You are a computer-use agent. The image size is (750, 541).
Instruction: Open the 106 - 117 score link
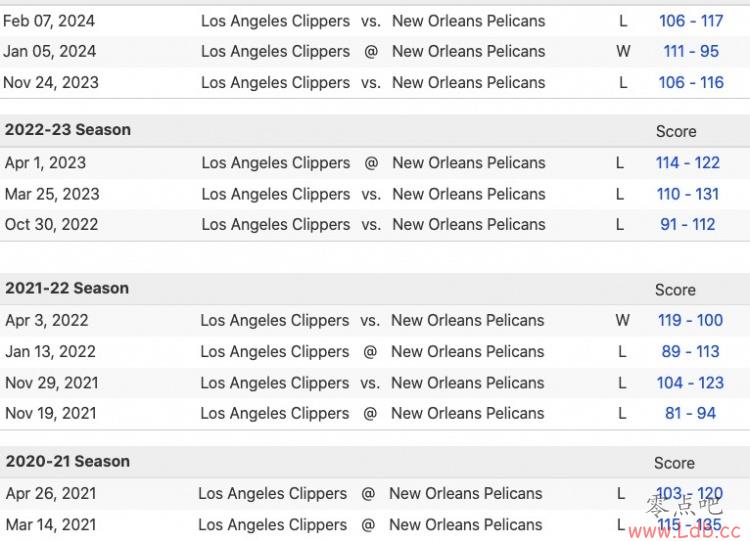click(x=691, y=20)
